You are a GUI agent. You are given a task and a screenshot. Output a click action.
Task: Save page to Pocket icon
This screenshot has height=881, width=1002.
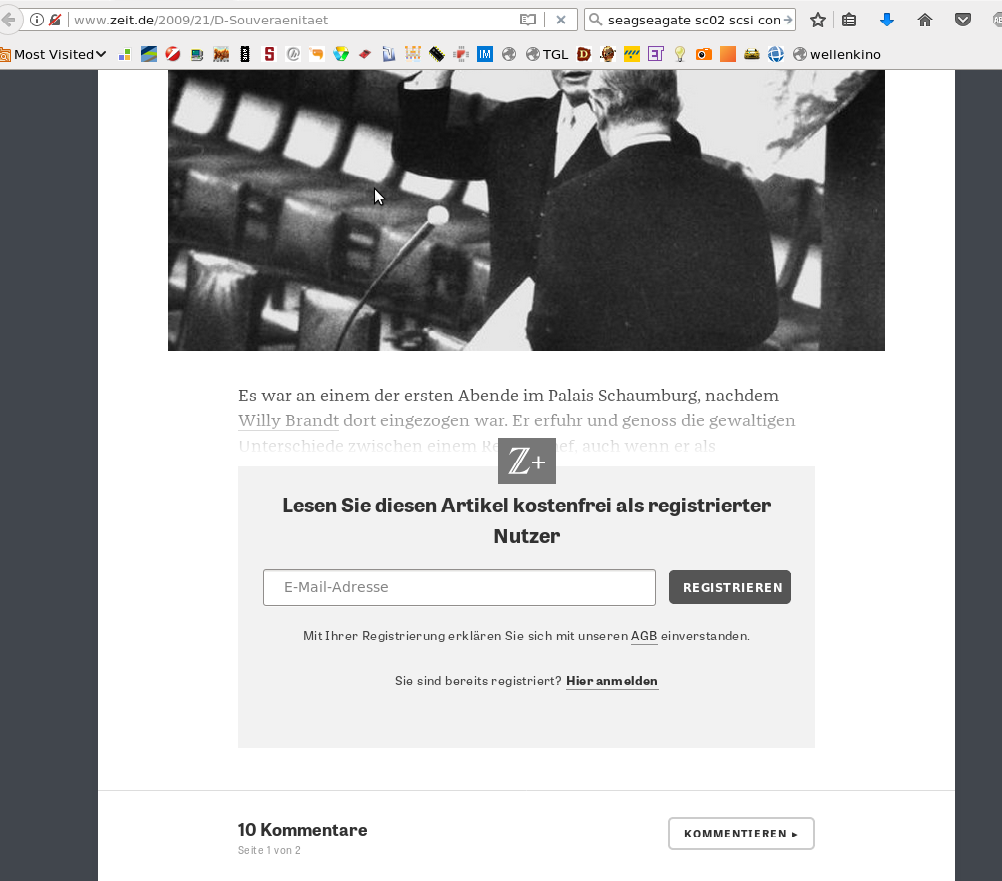(963, 20)
